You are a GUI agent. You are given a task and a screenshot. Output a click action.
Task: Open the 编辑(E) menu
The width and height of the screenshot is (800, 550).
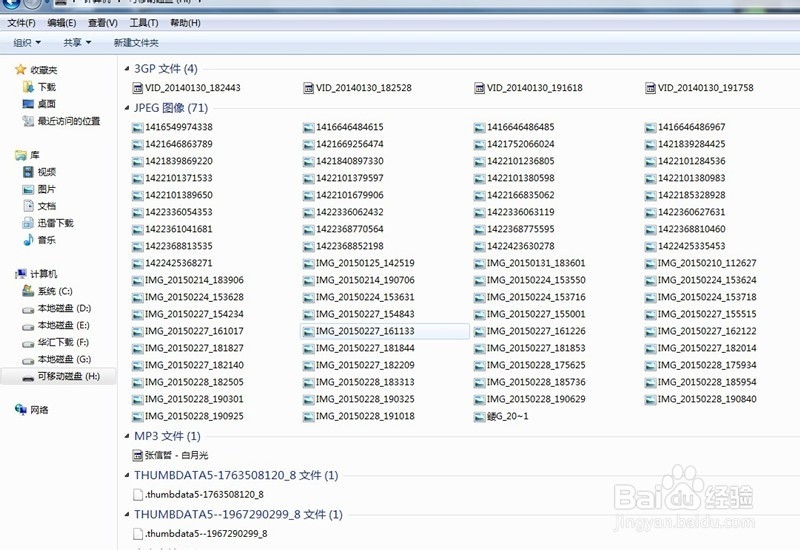(x=62, y=23)
